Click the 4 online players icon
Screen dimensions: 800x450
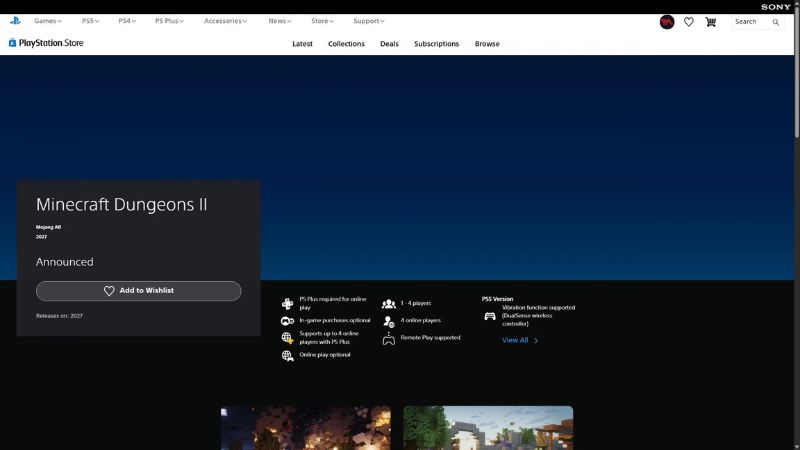coord(389,321)
